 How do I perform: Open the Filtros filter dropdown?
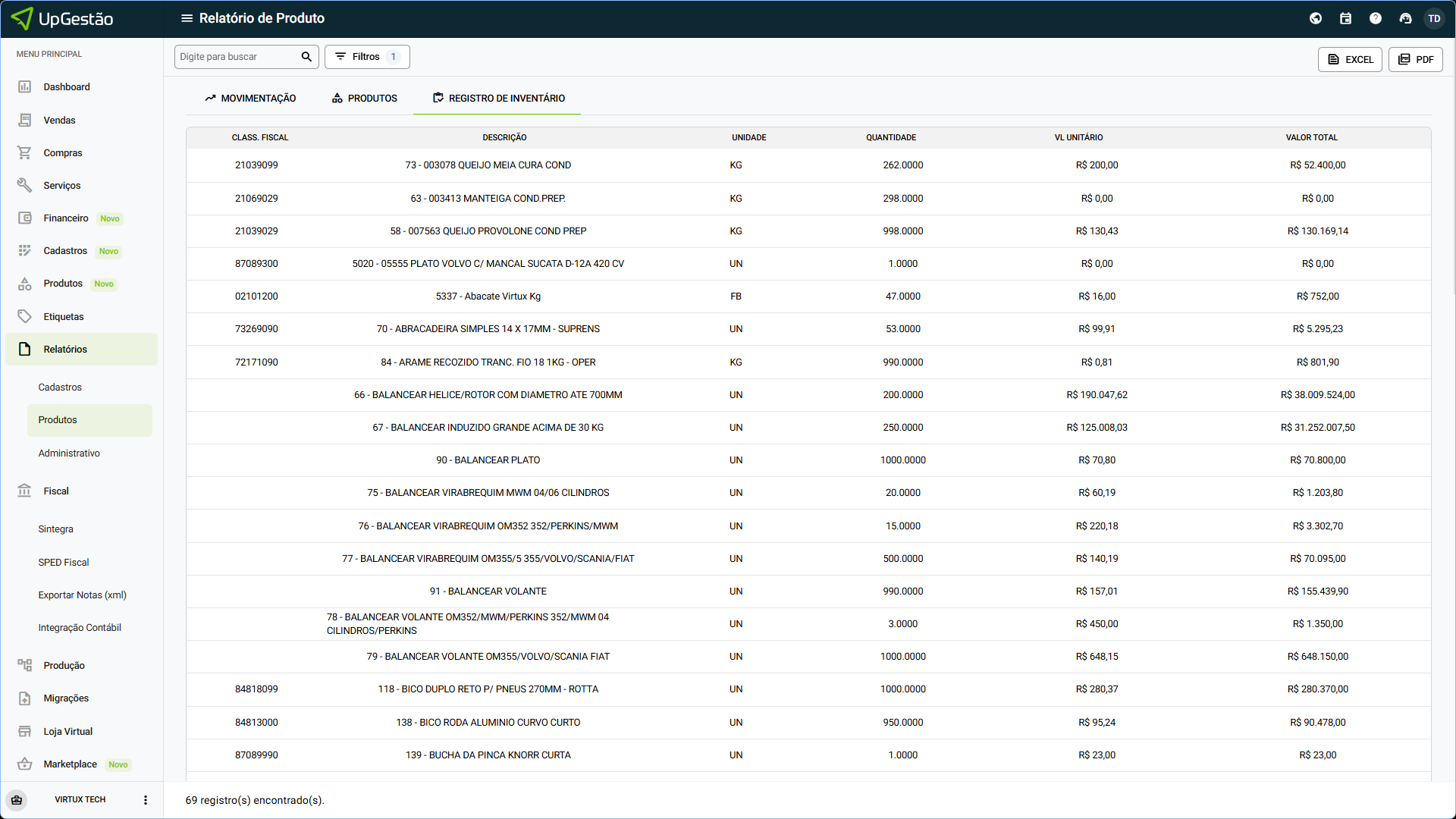(x=367, y=57)
